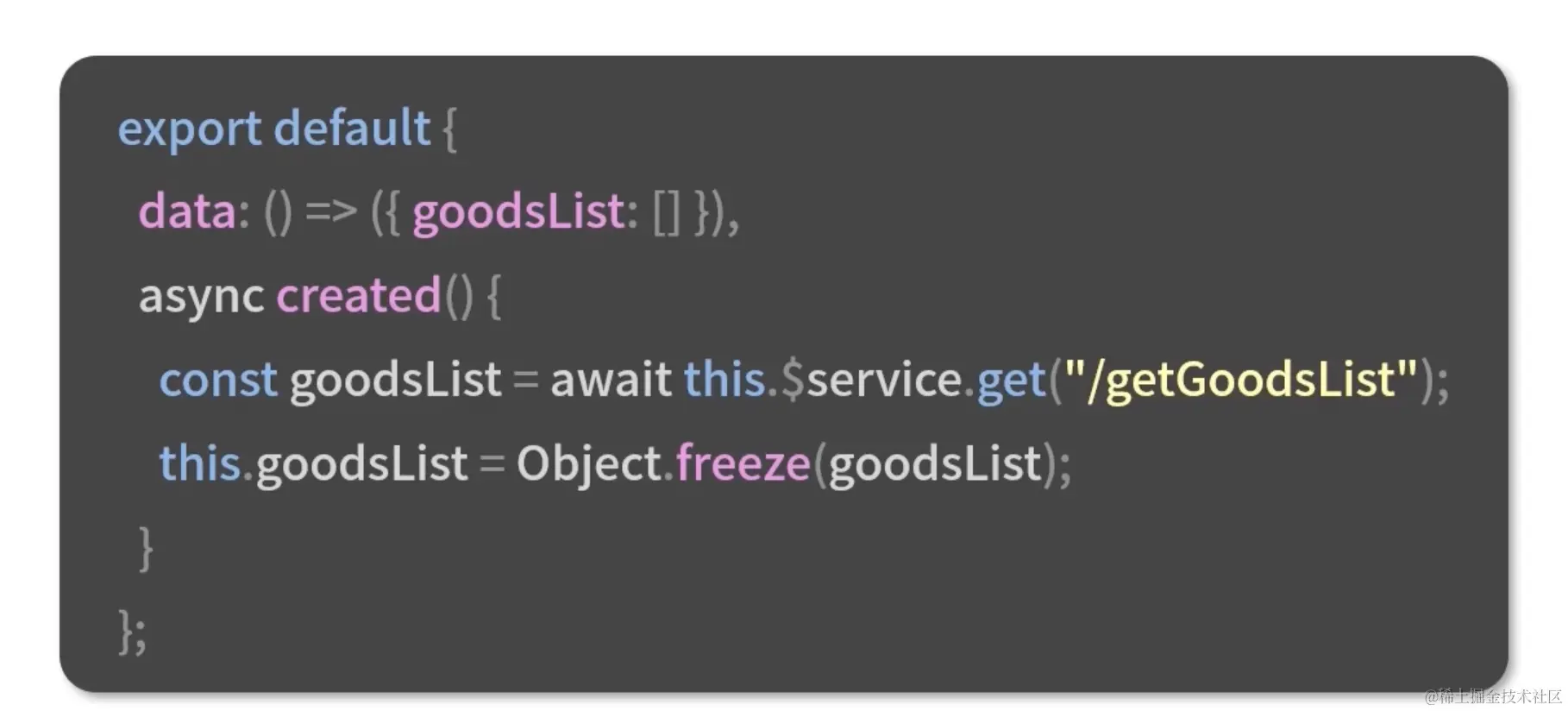This screenshot has width=1568, height=711.
Task: Select "goodsList" key inside data function
Action: point(518,213)
